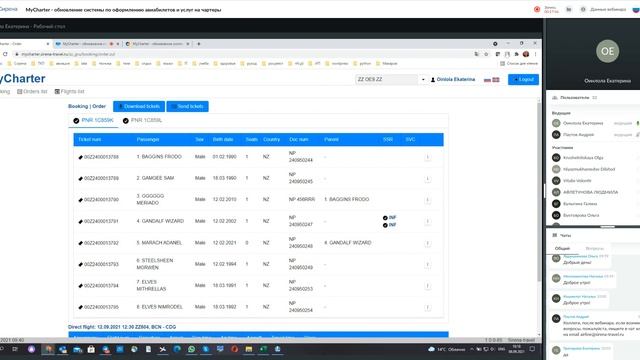Click the Birth date column header
640x360 pixels.
(x=223, y=140)
